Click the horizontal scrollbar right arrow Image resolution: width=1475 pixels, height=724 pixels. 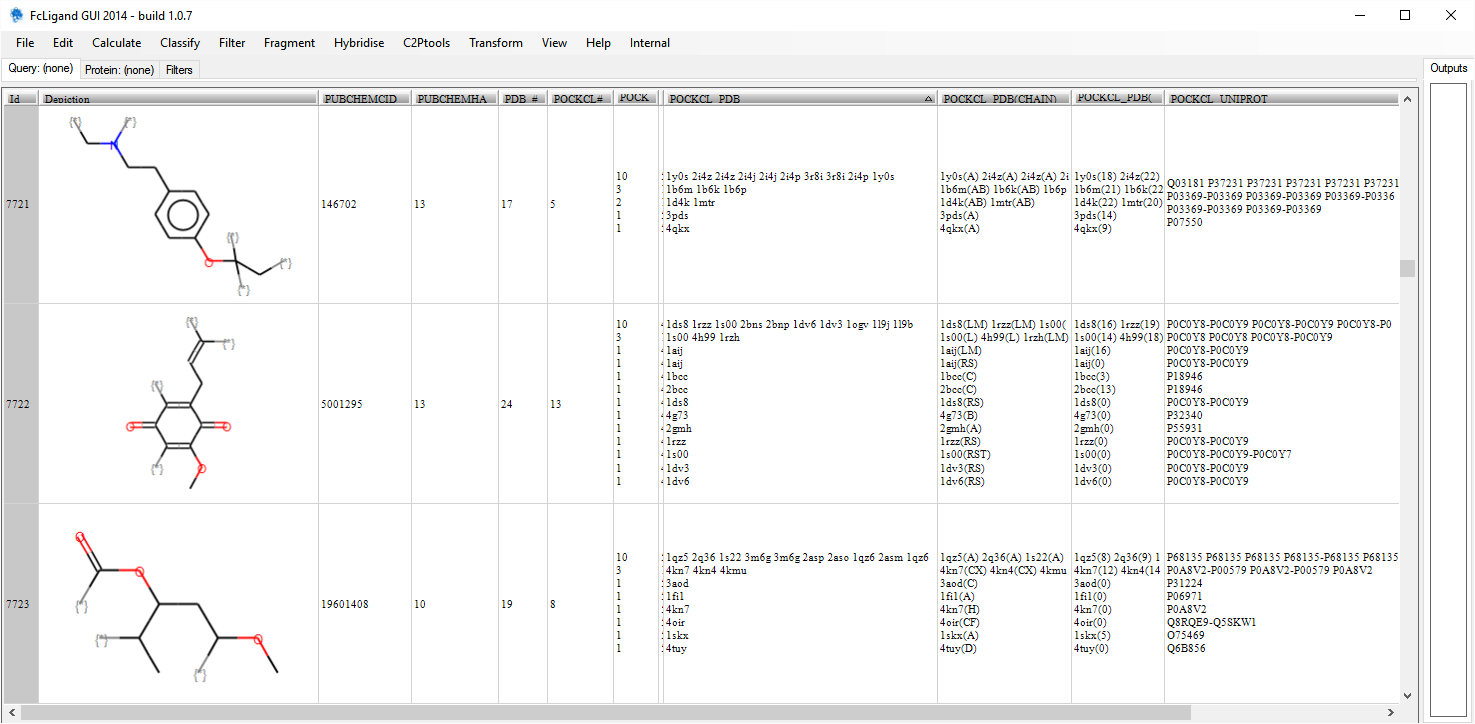click(1391, 713)
